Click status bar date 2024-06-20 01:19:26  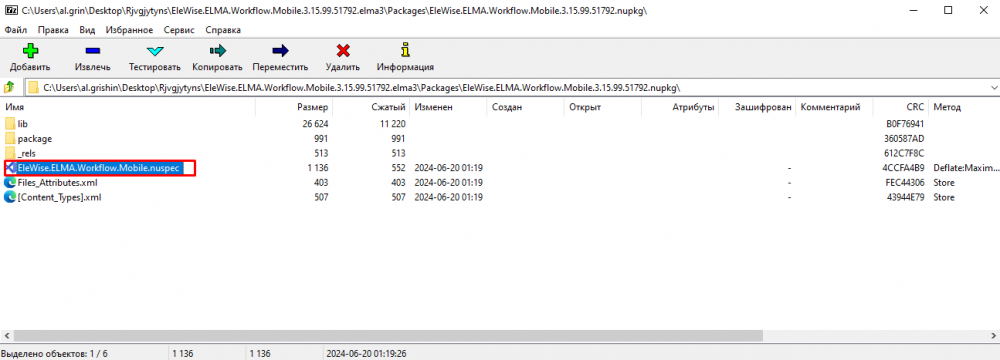tap(367, 353)
